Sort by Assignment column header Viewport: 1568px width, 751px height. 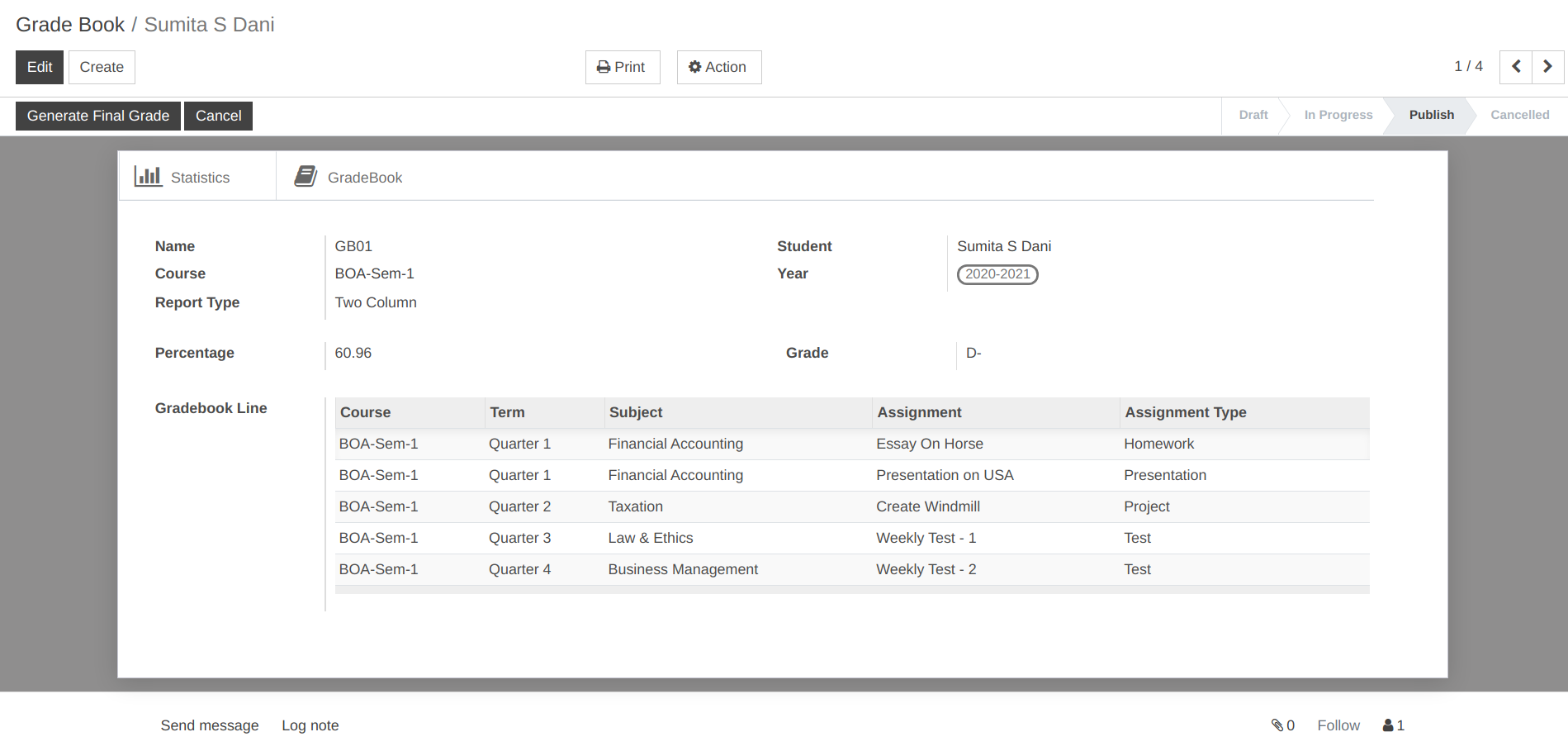996,412
